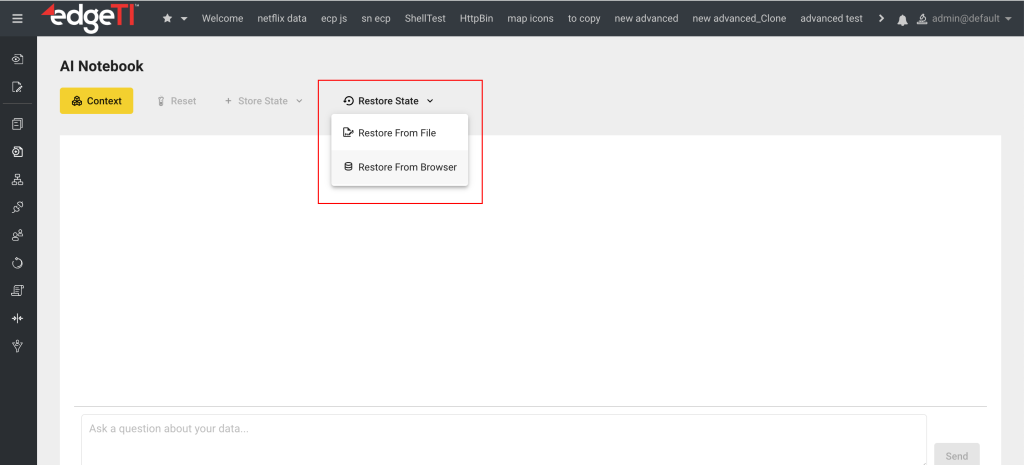Click the circular refresh icon in sidebar
The image size is (1024, 465).
point(17,263)
